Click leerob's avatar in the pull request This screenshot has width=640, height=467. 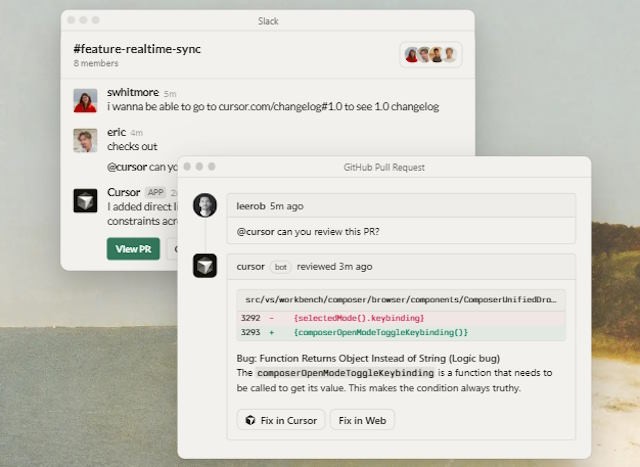pos(205,205)
